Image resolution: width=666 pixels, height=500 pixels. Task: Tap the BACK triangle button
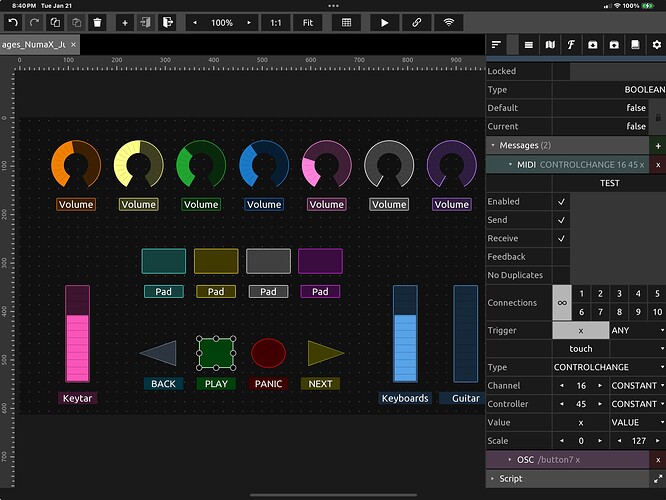[x=158, y=353]
